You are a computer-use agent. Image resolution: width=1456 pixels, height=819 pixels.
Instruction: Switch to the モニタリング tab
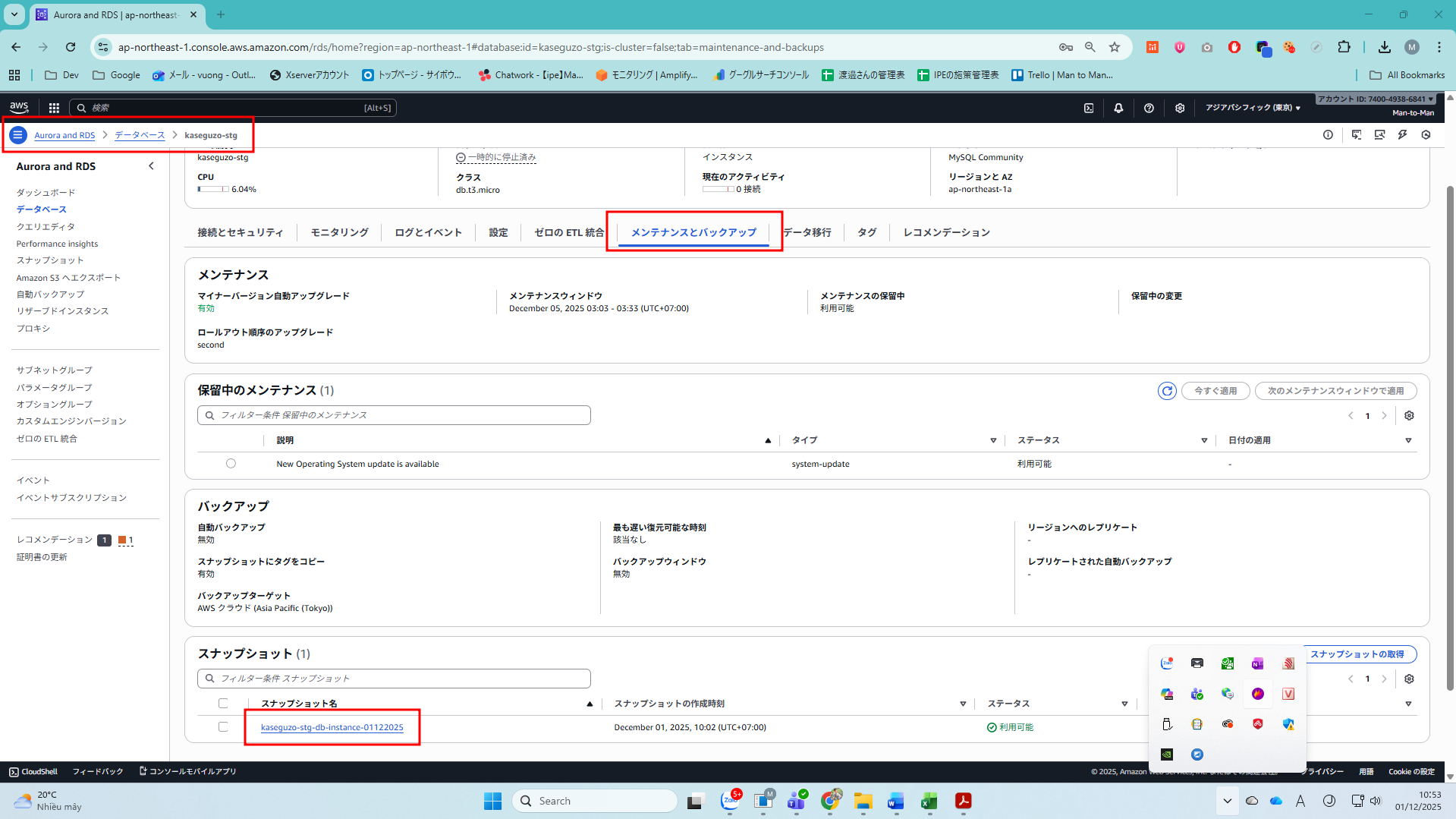click(x=339, y=232)
